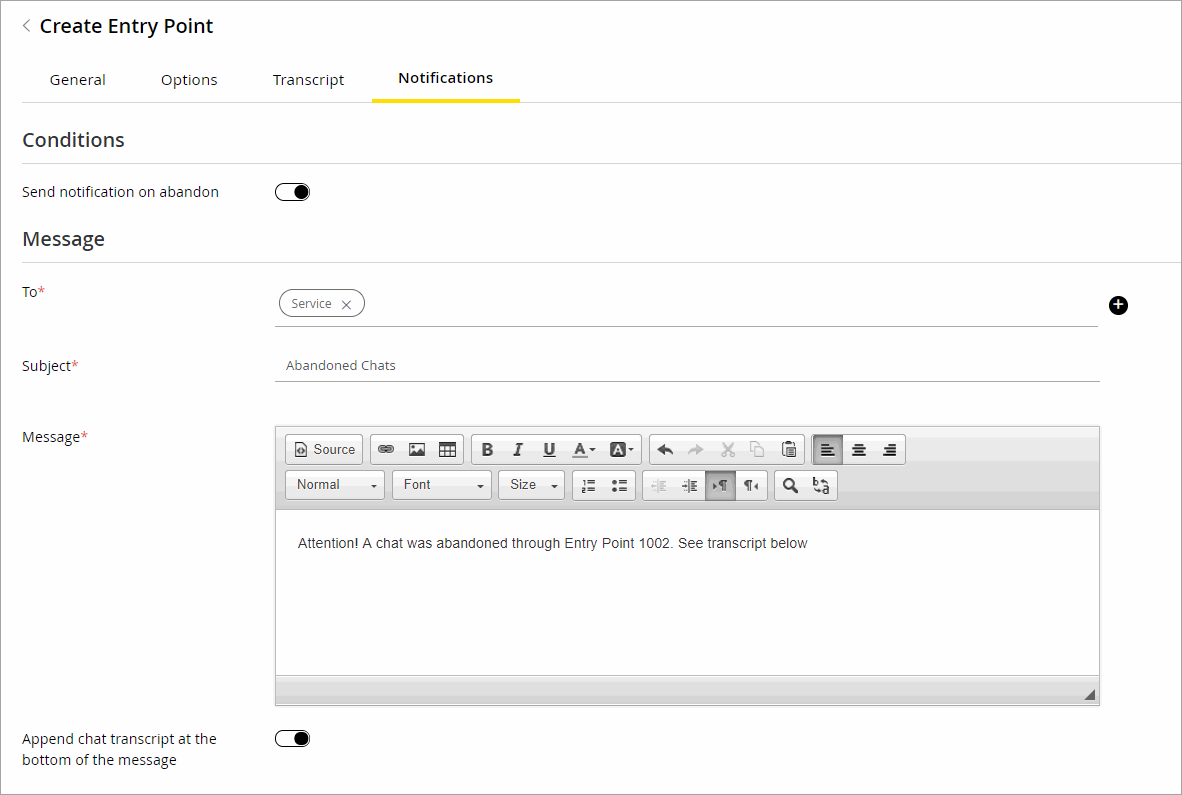Remove the Service recipient chip

pos(346,304)
